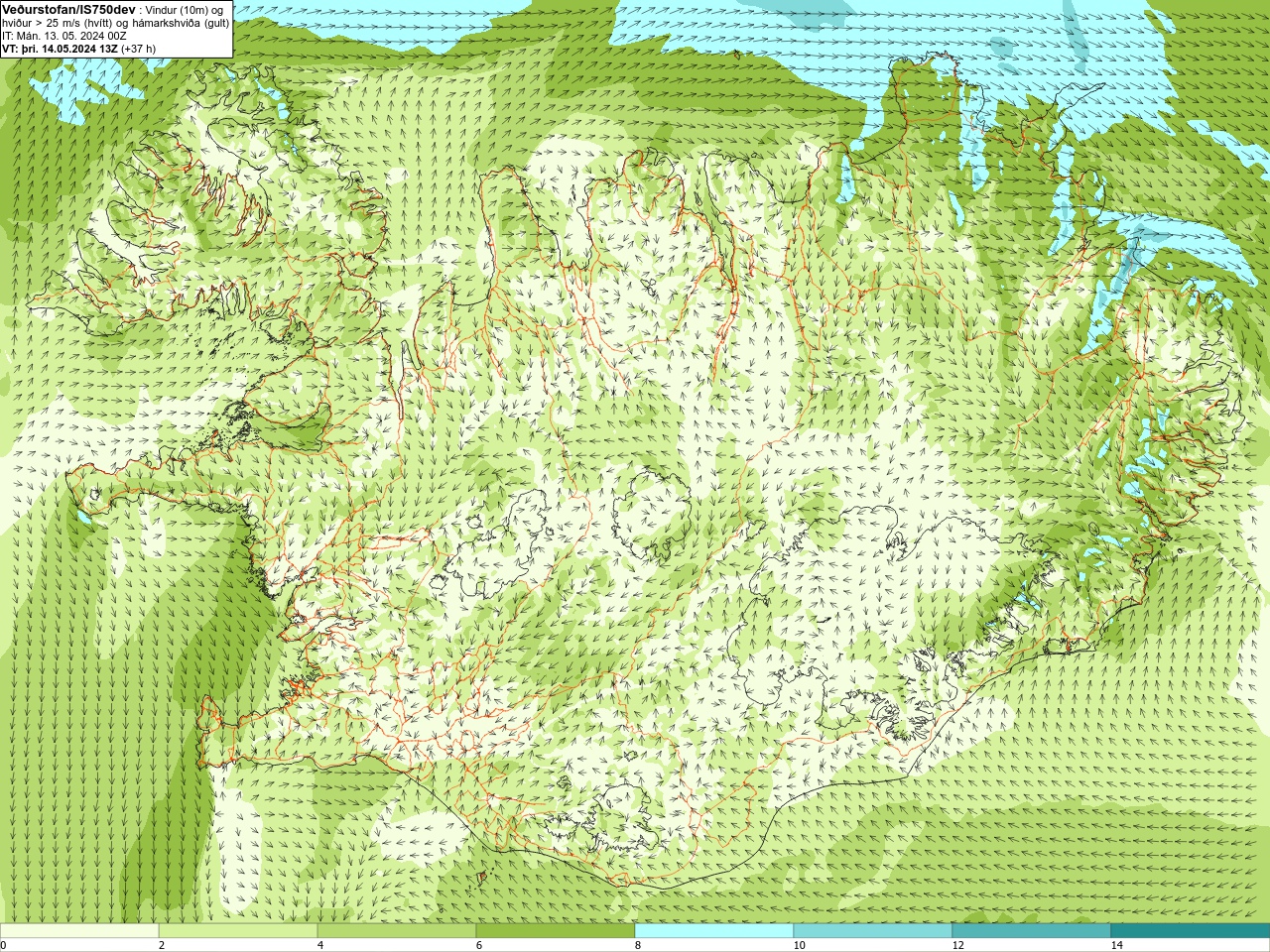Click the legend label '6'
The width and height of the screenshot is (1270, 952).
point(479,945)
